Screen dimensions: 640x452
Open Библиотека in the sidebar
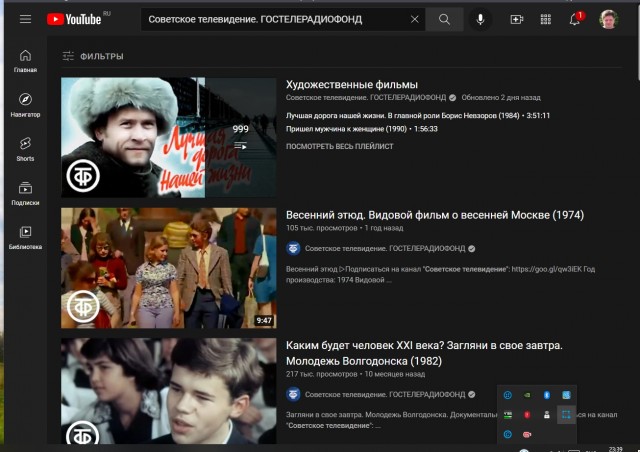click(25, 238)
